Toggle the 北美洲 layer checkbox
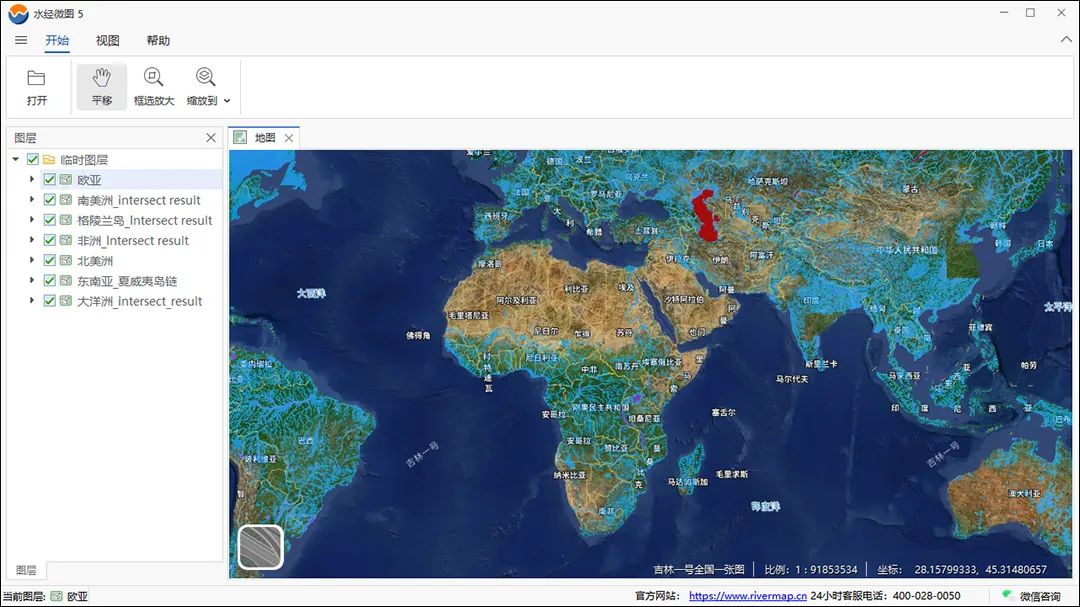Image resolution: width=1080 pixels, height=607 pixels. [x=50, y=260]
